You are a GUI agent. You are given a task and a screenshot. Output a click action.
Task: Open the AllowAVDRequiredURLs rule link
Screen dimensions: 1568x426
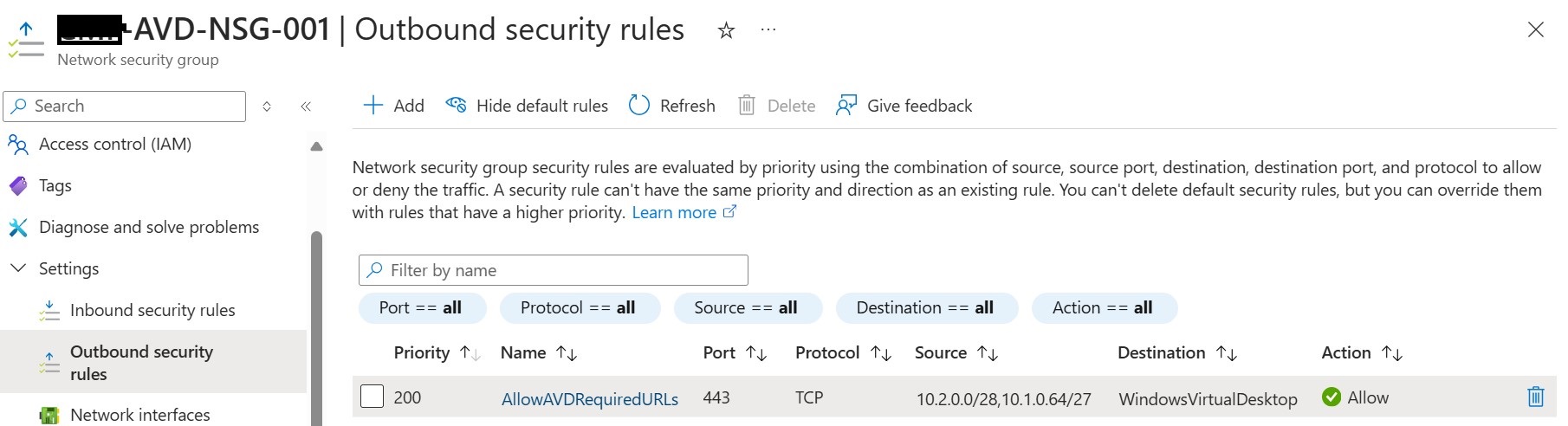(x=590, y=399)
